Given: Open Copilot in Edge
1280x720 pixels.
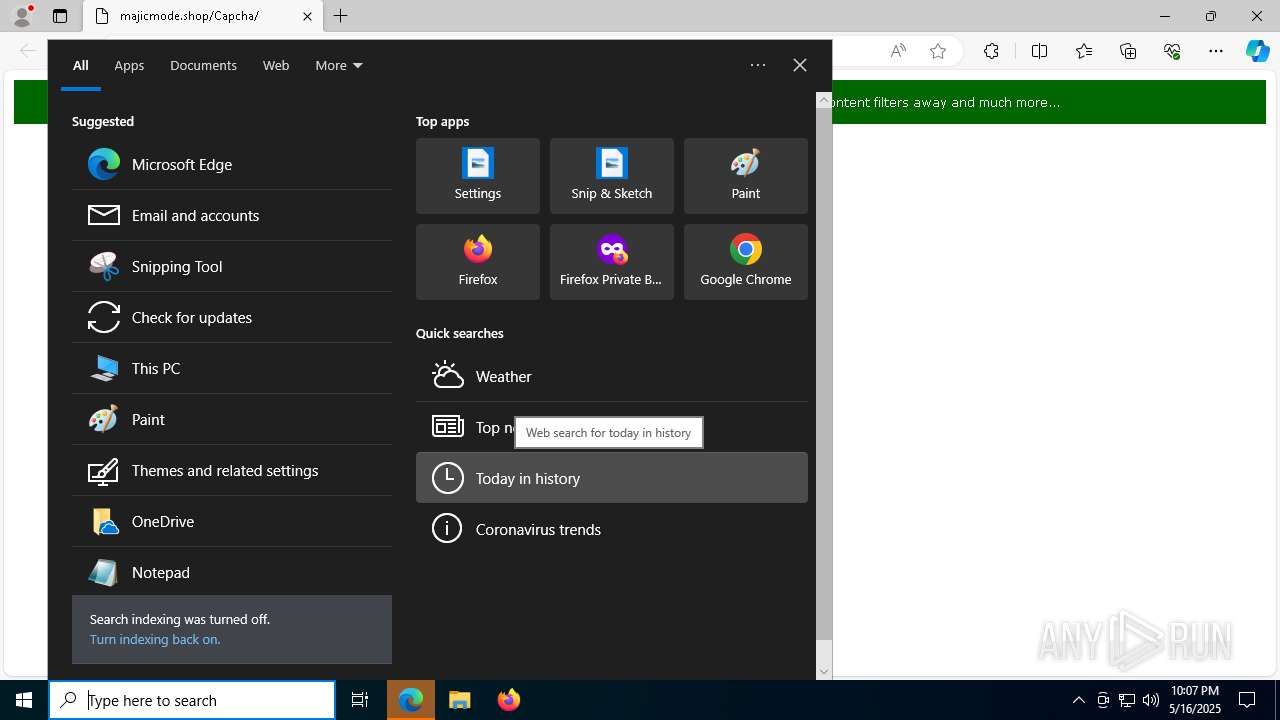Looking at the screenshot, I should (1258, 51).
